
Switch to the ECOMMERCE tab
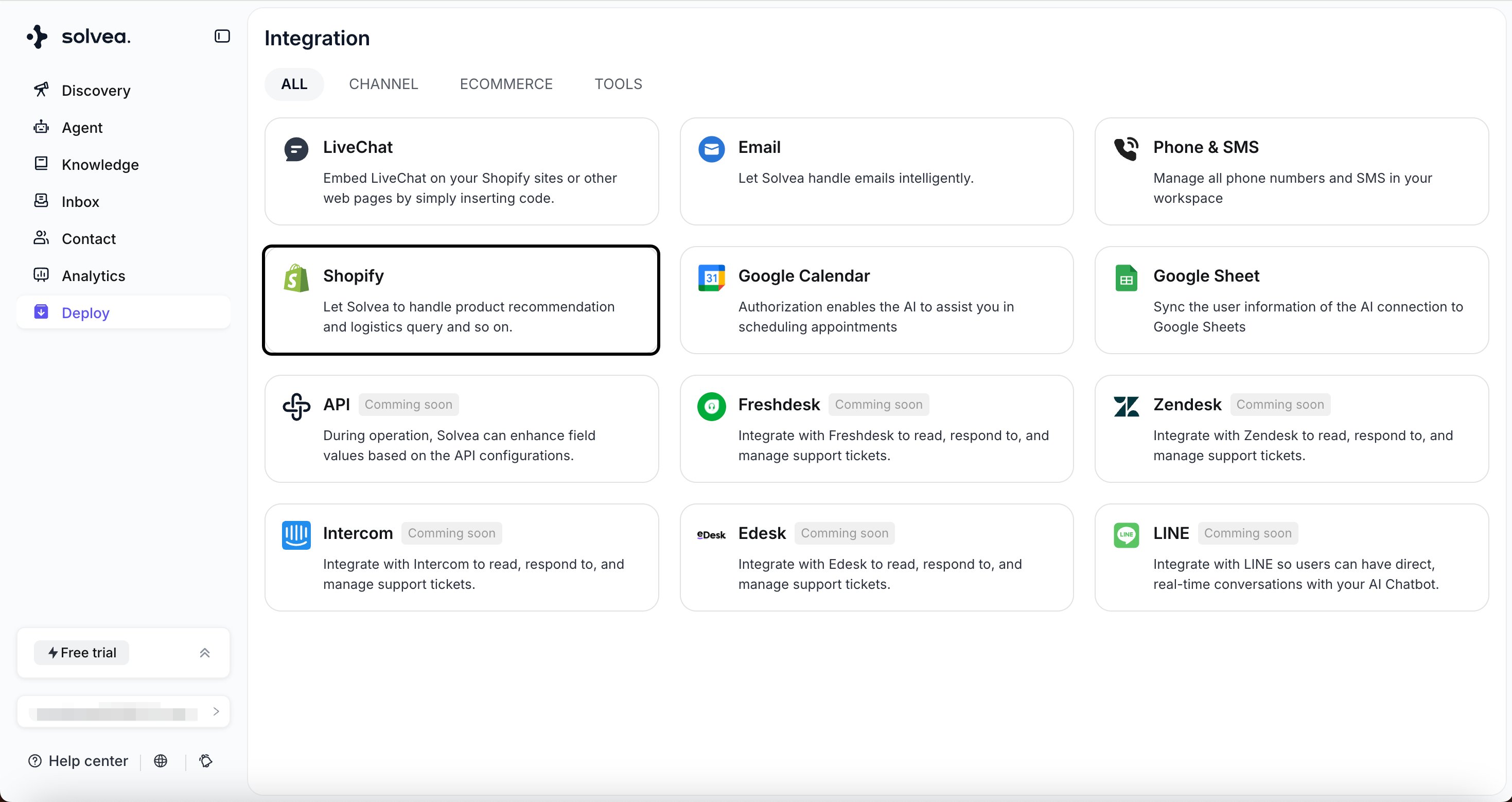coord(506,84)
